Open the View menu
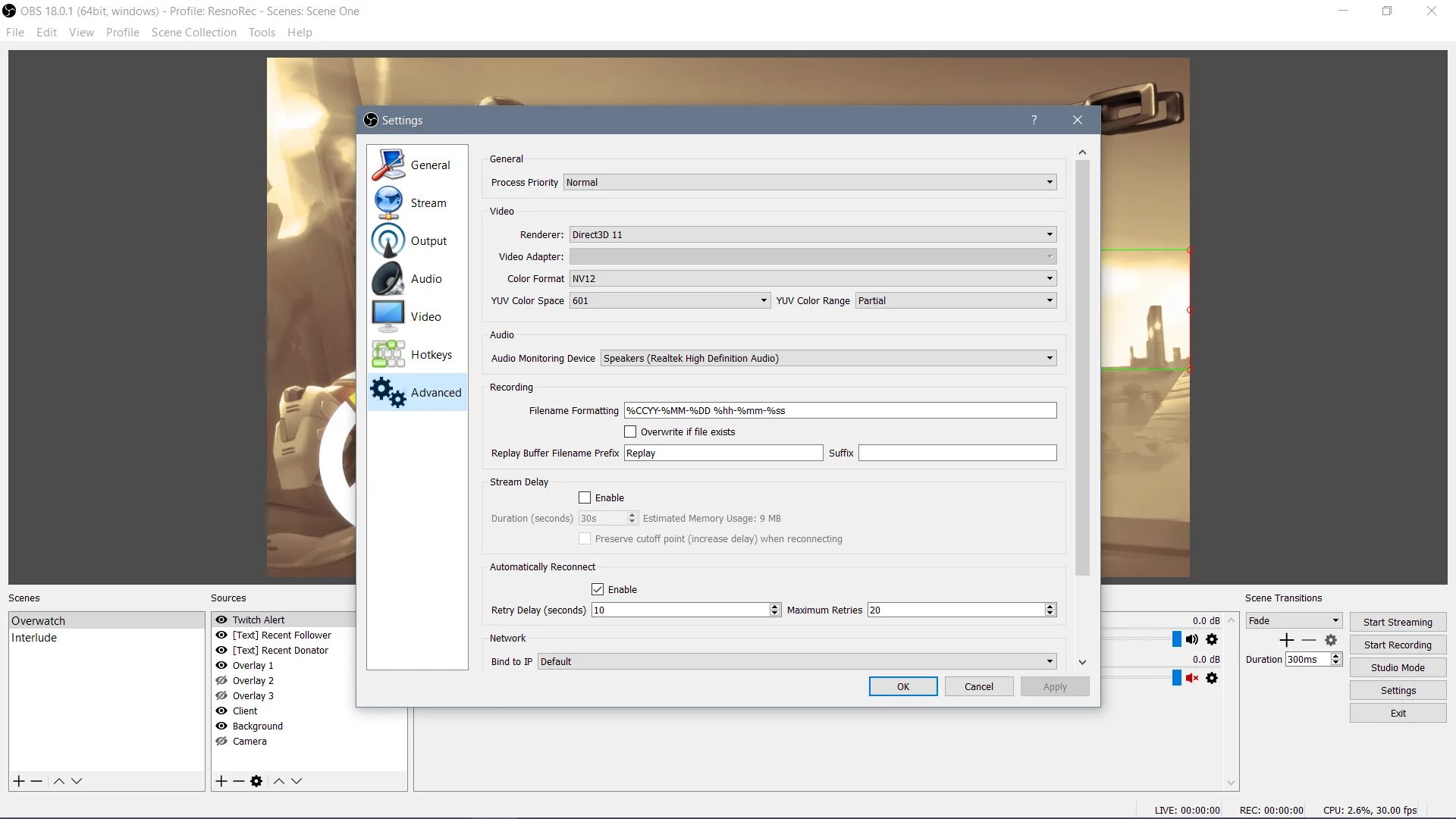Image resolution: width=1456 pixels, height=819 pixels. pyautogui.click(x=81, y=32)
